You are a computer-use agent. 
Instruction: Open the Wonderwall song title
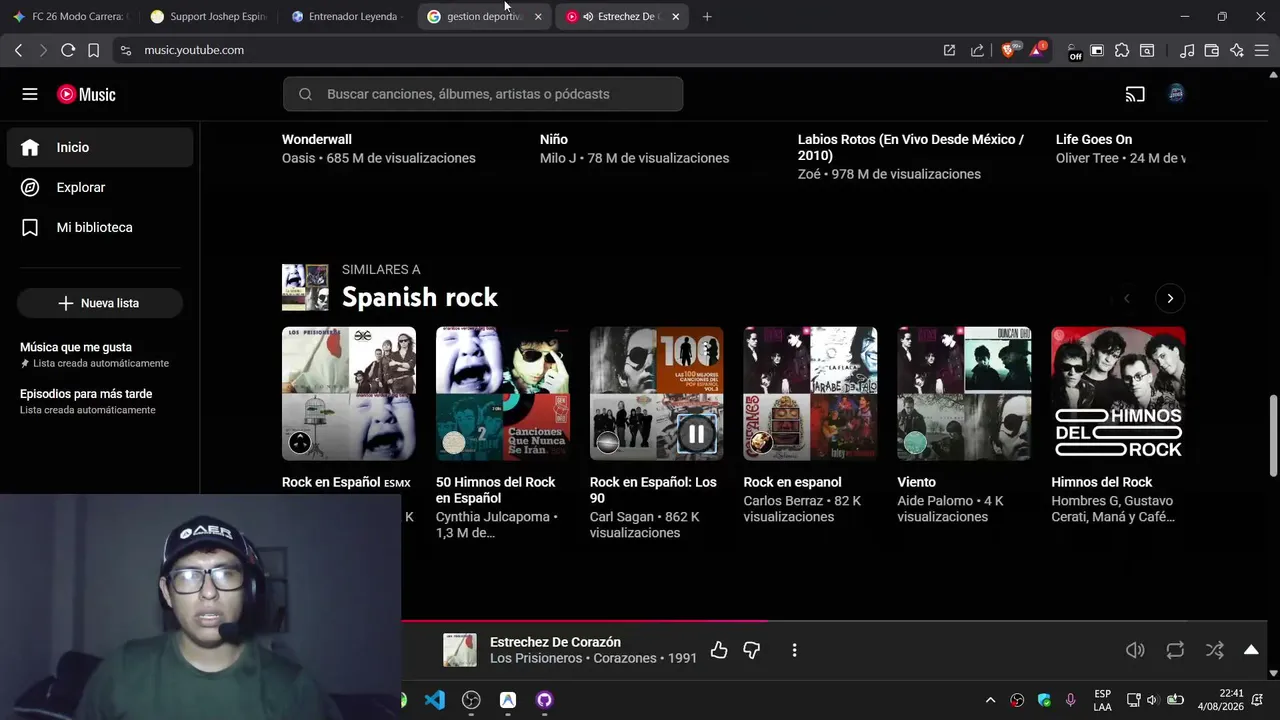click(317, 140)
